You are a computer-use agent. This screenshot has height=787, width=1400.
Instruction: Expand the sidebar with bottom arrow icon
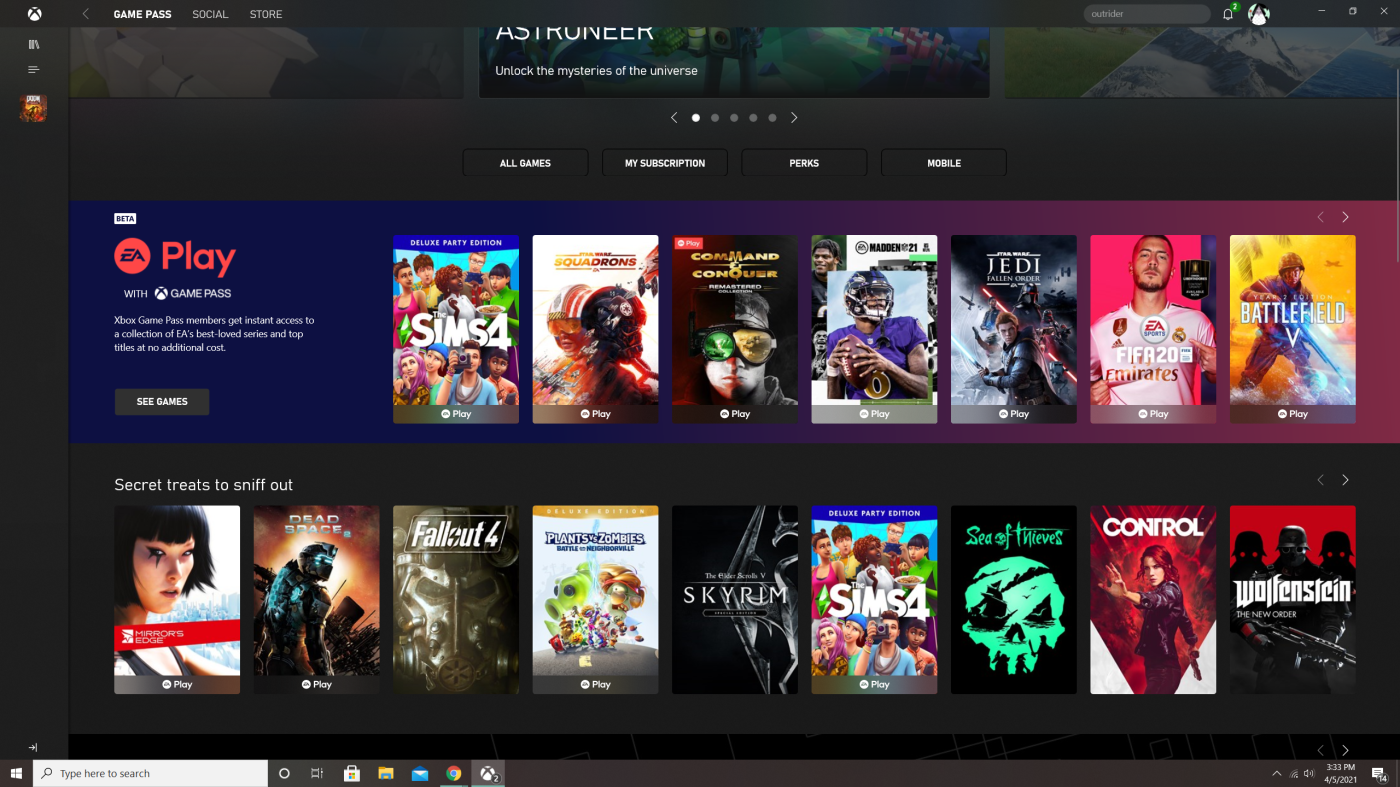click(33, 747)
